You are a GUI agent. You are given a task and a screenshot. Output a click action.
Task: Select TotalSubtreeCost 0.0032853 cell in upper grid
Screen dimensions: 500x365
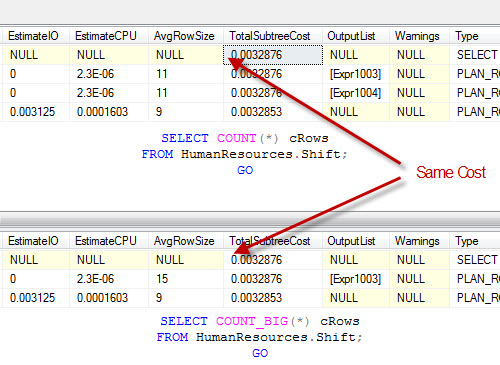(x=273, y=112)
